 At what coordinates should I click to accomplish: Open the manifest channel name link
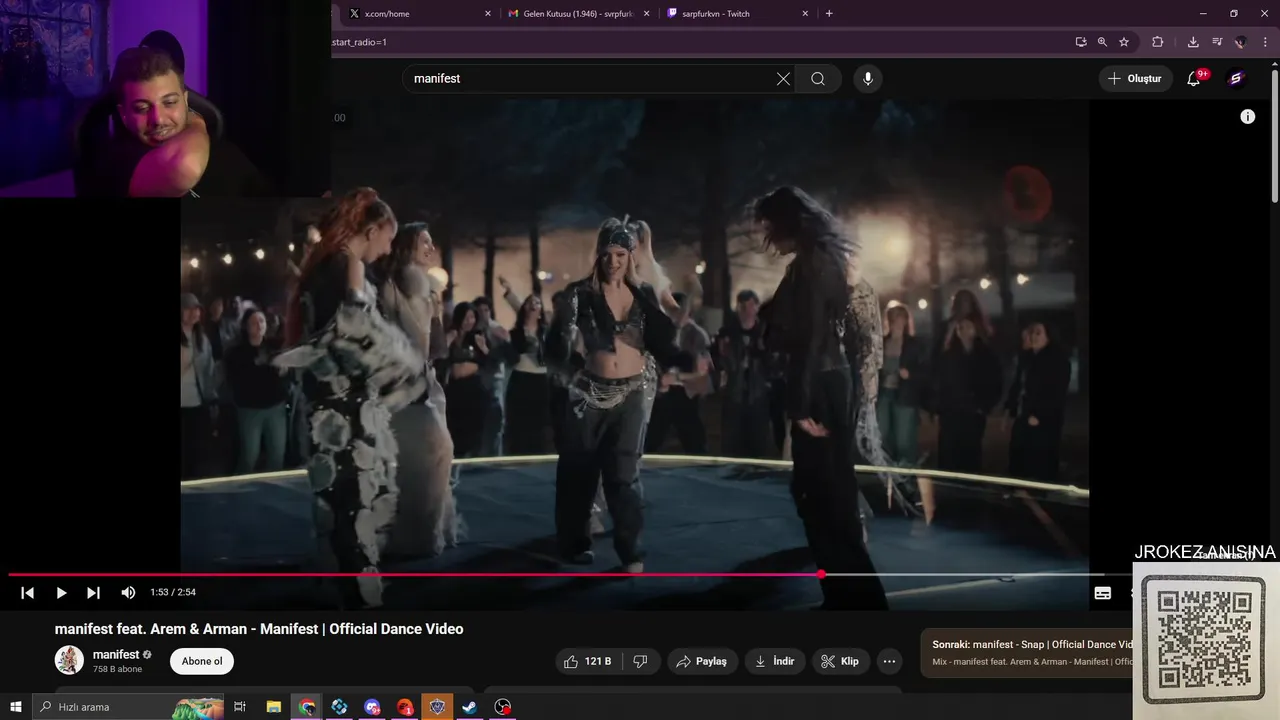pyautogui.click(x=116, y=655)
